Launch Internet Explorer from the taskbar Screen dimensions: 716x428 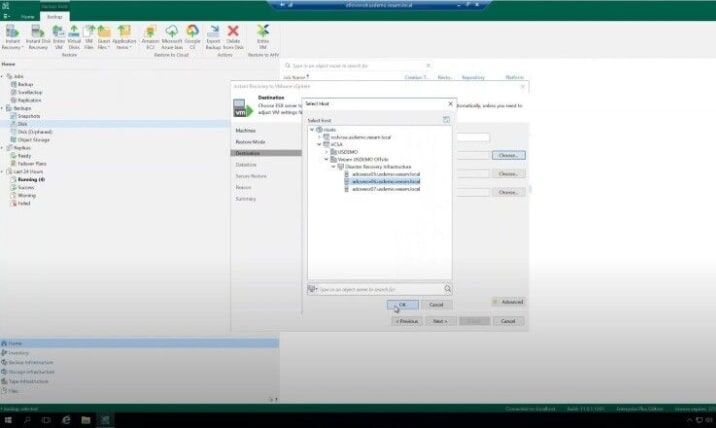pos(66,420)
